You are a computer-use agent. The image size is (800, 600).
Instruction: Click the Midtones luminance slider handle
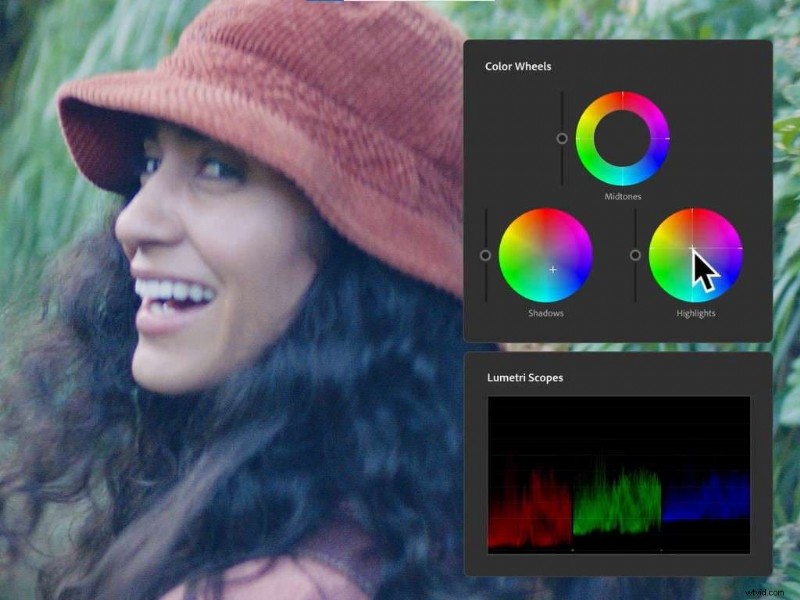point(563,139)
